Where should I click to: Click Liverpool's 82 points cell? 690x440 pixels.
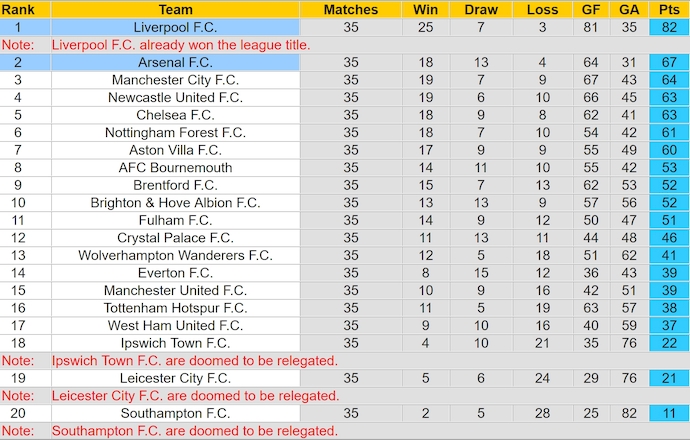tap(669, 27)
